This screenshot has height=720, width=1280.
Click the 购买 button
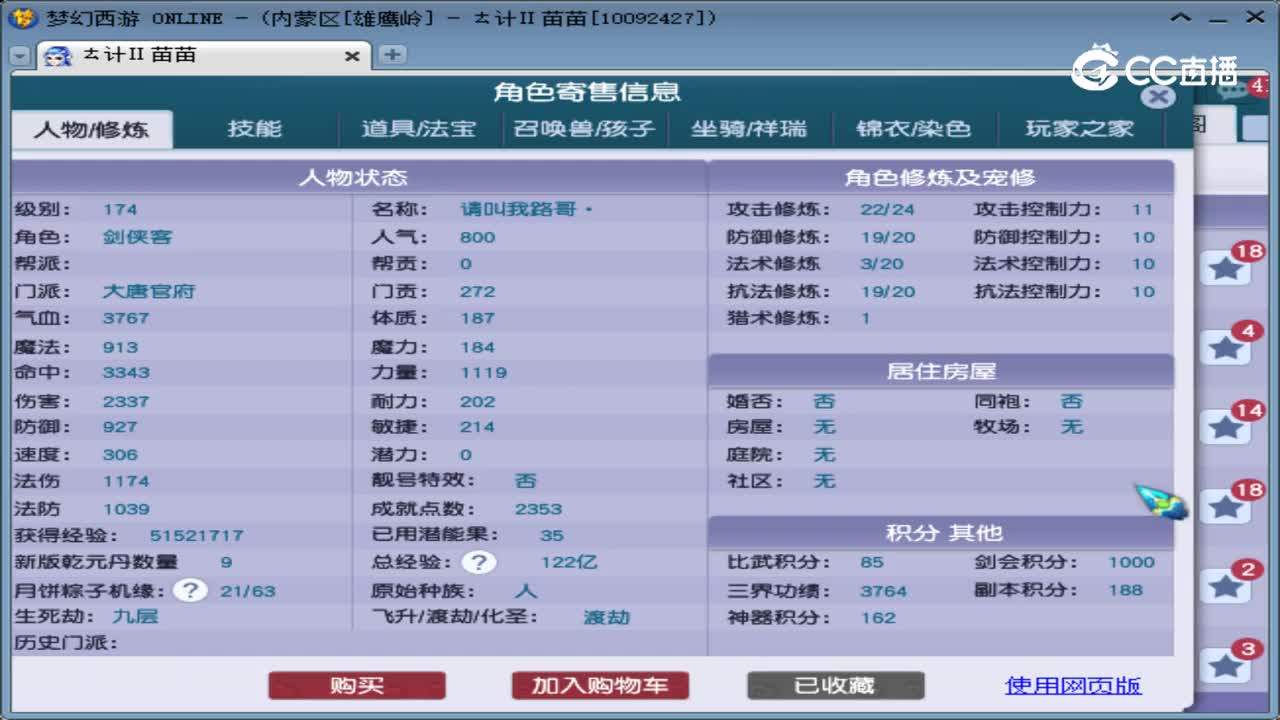tap(356, 687)
